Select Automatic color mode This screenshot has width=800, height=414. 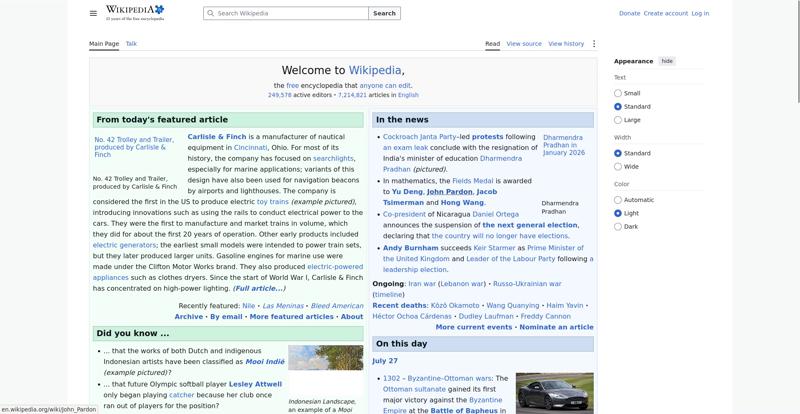pyautogui.click(x=618, y=200)
